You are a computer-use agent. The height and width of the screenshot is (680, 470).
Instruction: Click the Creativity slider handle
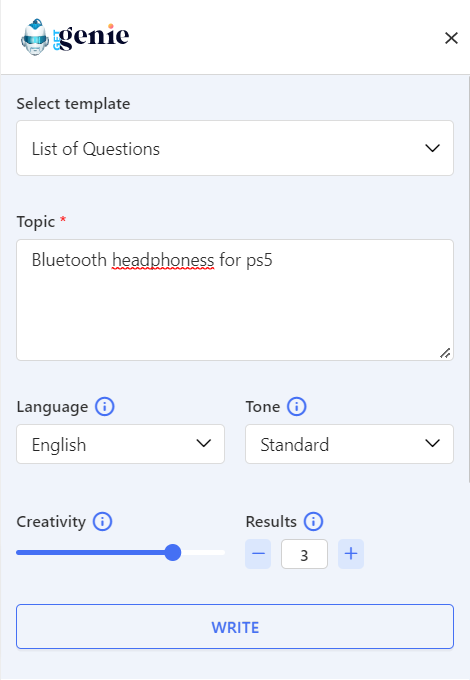coord(173,552)
